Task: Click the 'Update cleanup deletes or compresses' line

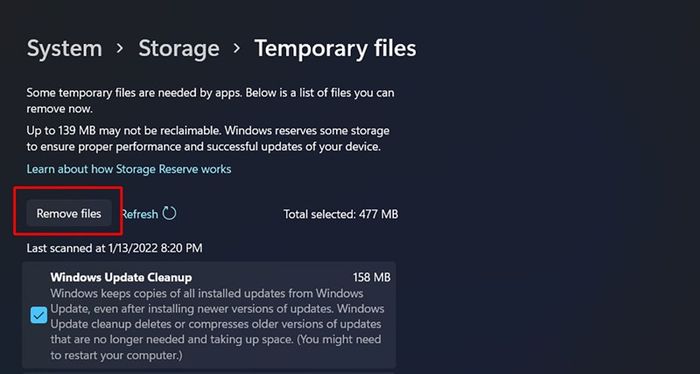Action: tap(216, 324)
